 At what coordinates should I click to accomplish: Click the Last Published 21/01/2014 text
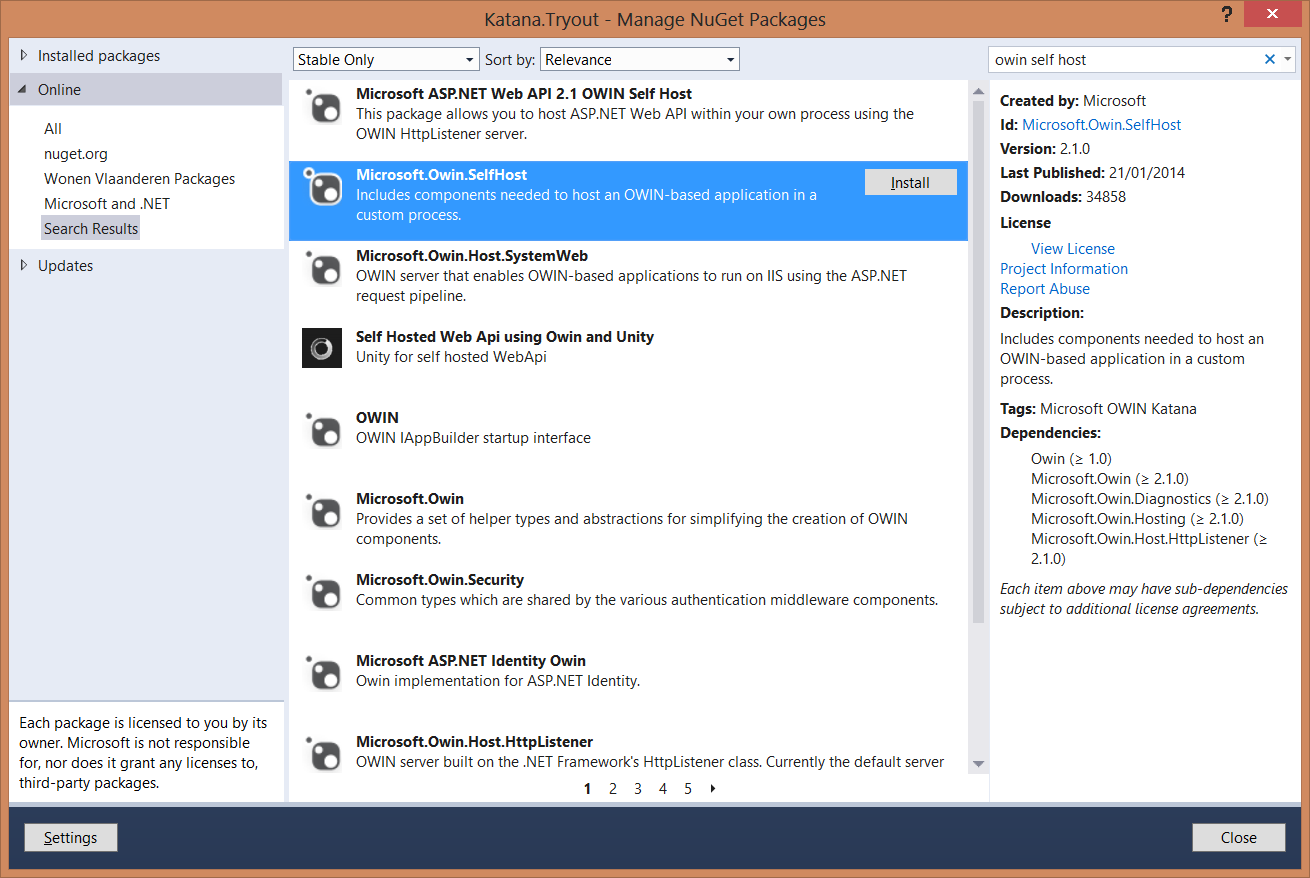coord(1092,172)
